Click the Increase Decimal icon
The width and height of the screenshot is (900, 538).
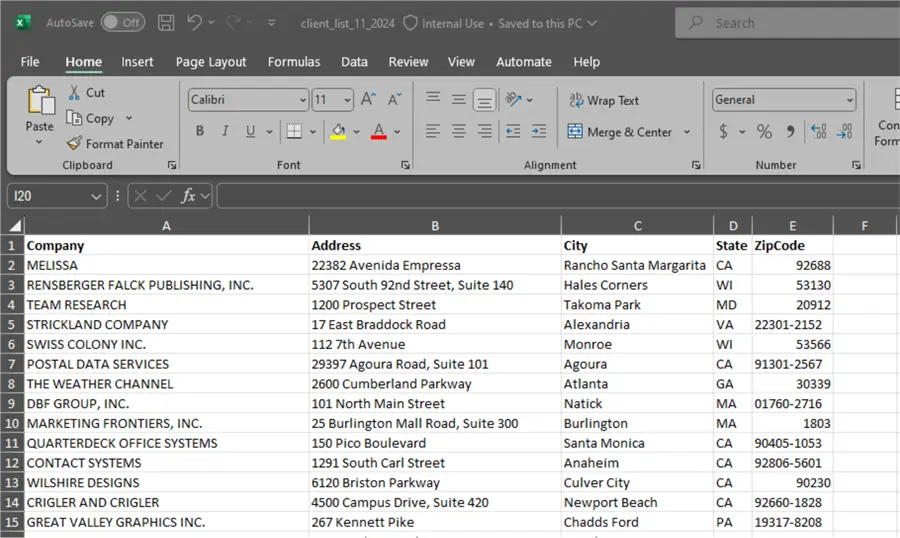pyautogui.click(x=818, y=131)
